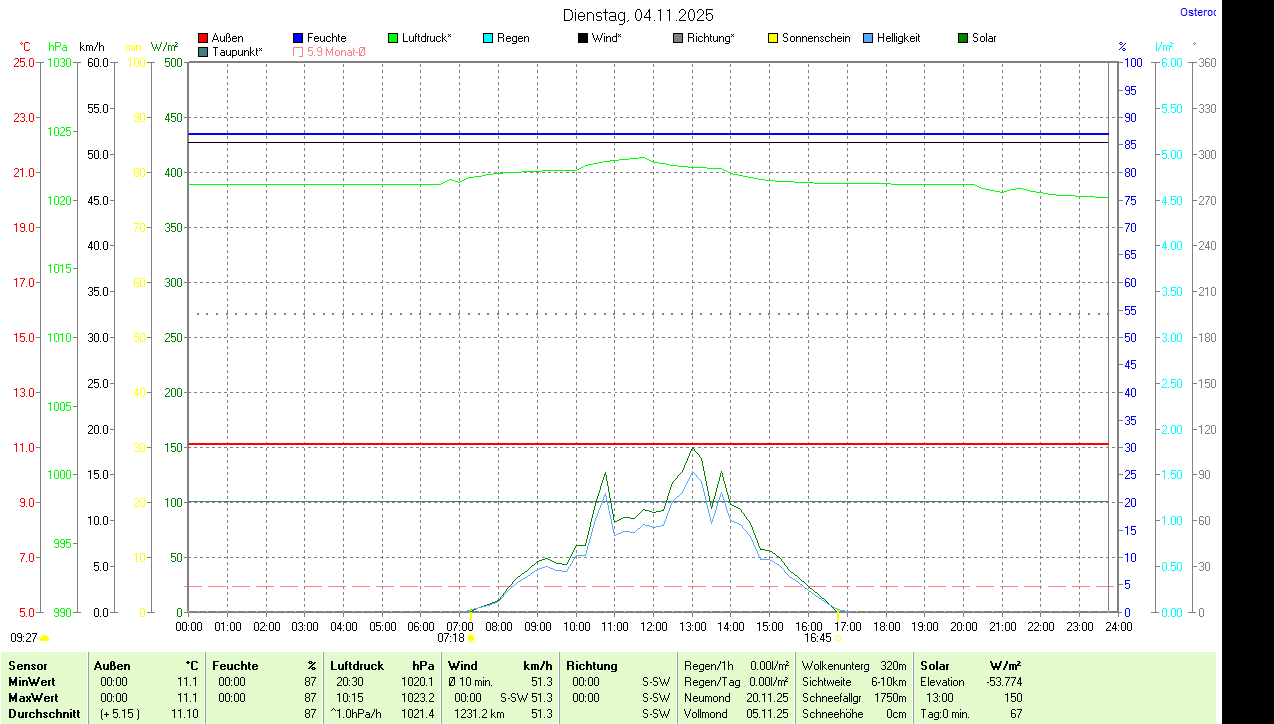
Task: Select the Solar column header in table
Action: (x=935, y=666)
